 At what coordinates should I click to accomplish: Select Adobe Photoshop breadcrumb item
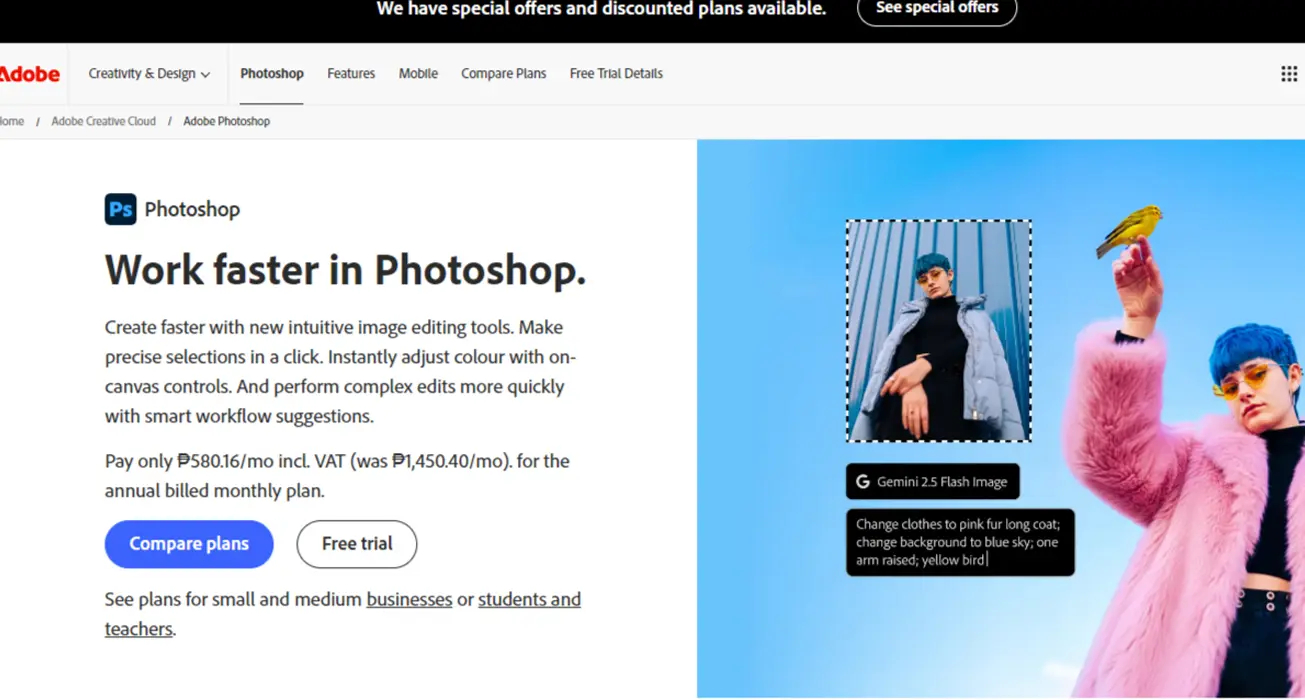226,120
